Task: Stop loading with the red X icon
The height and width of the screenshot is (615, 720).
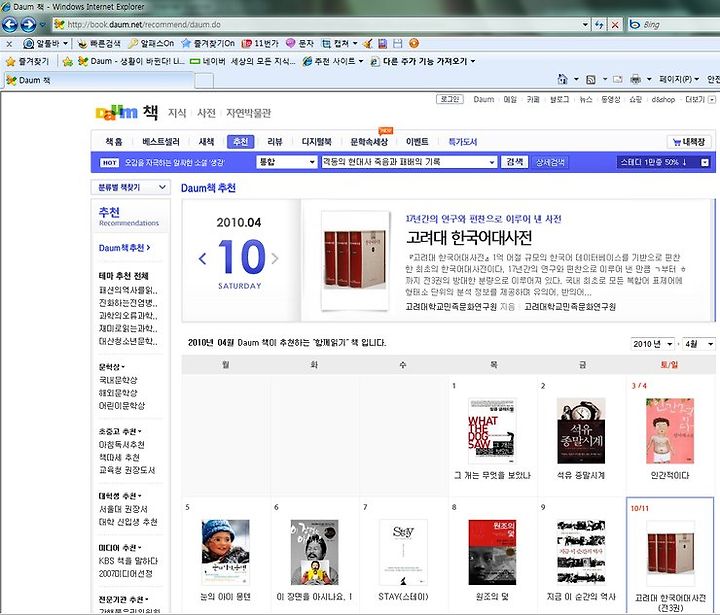Action: click(x=615, y=25)
